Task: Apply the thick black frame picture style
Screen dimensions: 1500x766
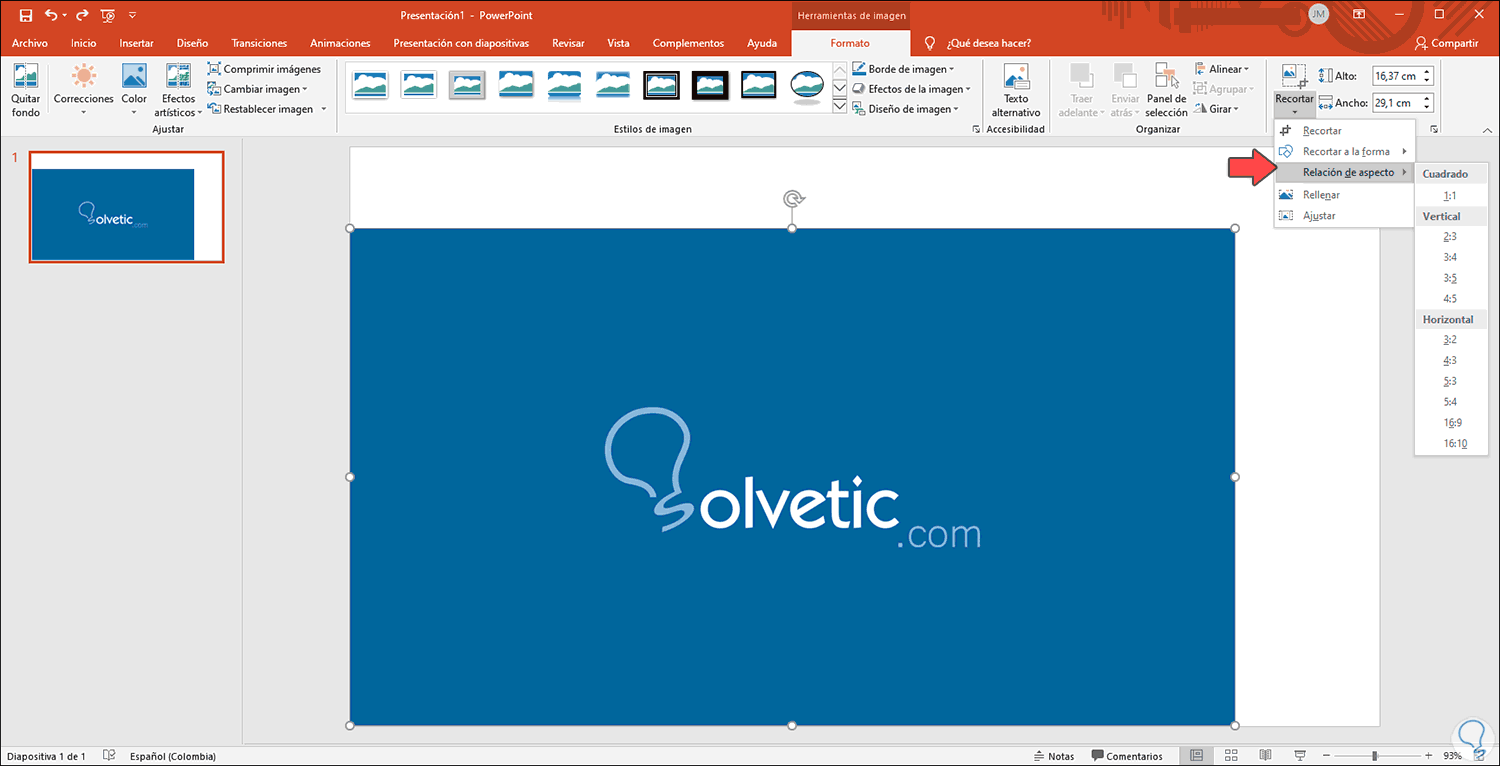Action: pyautogui.click(x=711, y=85)
